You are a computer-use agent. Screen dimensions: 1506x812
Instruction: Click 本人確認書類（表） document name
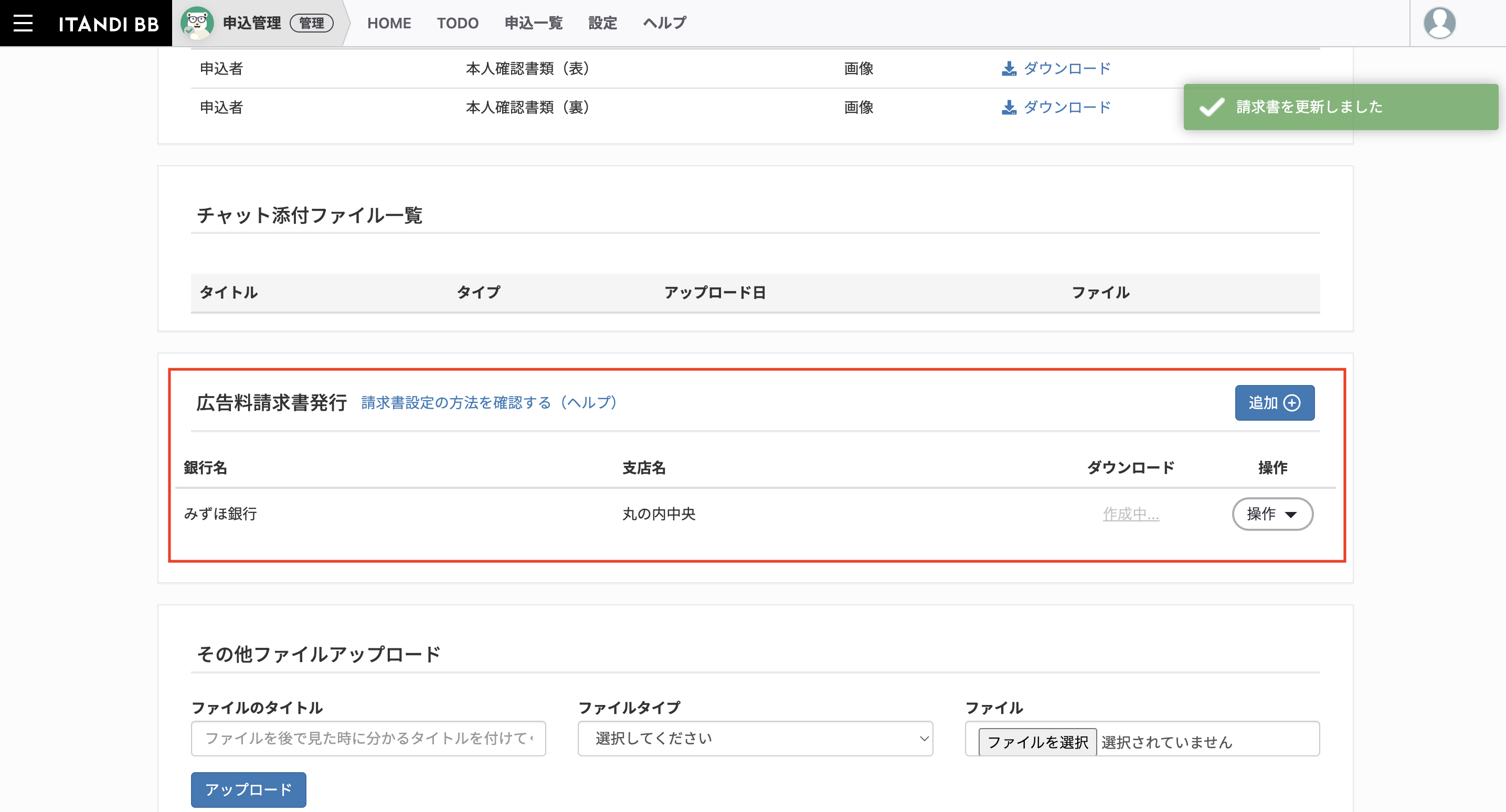529,68
